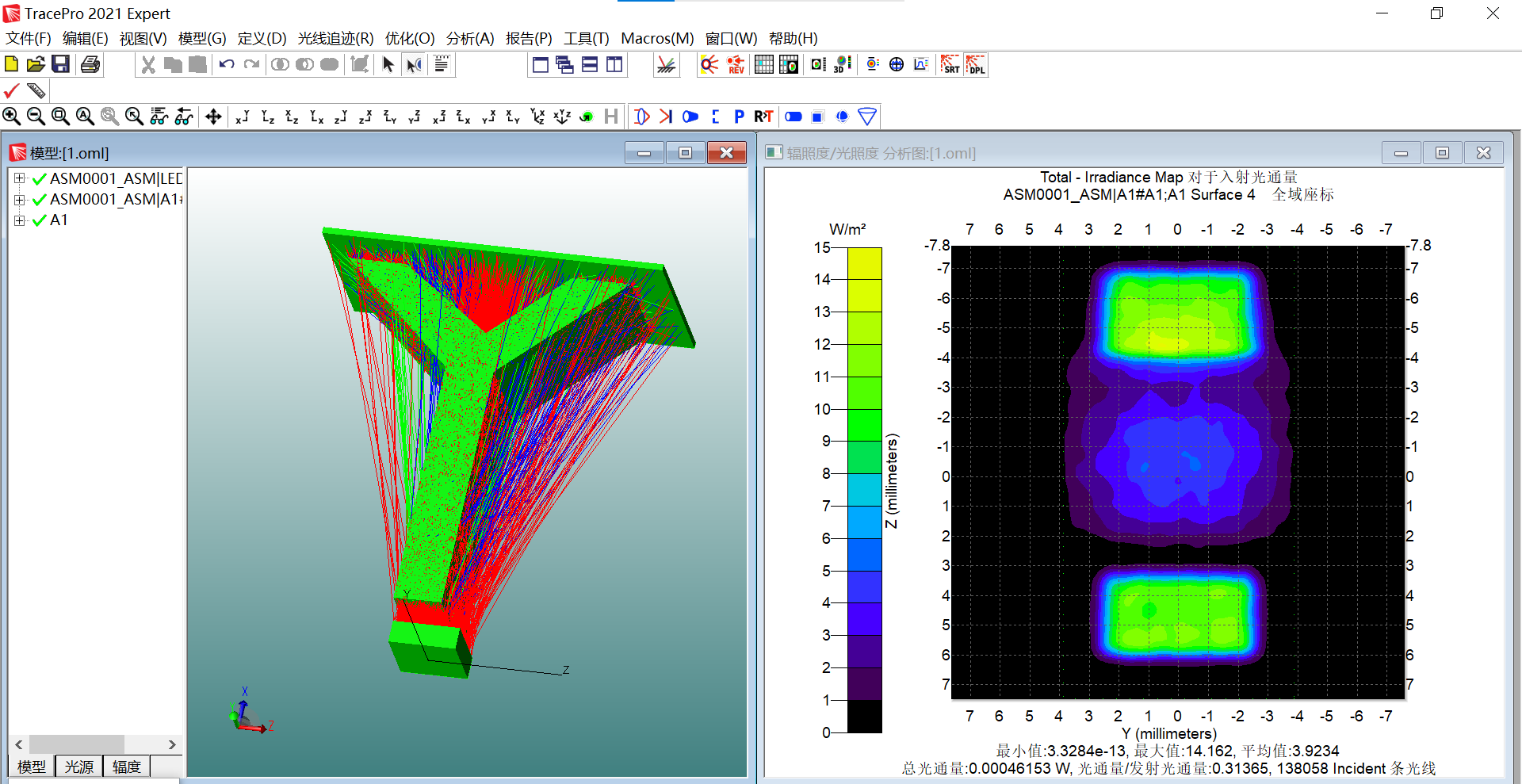Viewport: 1522px width, 784px height.
Task: Maximize the 辐照度/光照度 分析图 sub-window
Action: [x=1442, y=153]
